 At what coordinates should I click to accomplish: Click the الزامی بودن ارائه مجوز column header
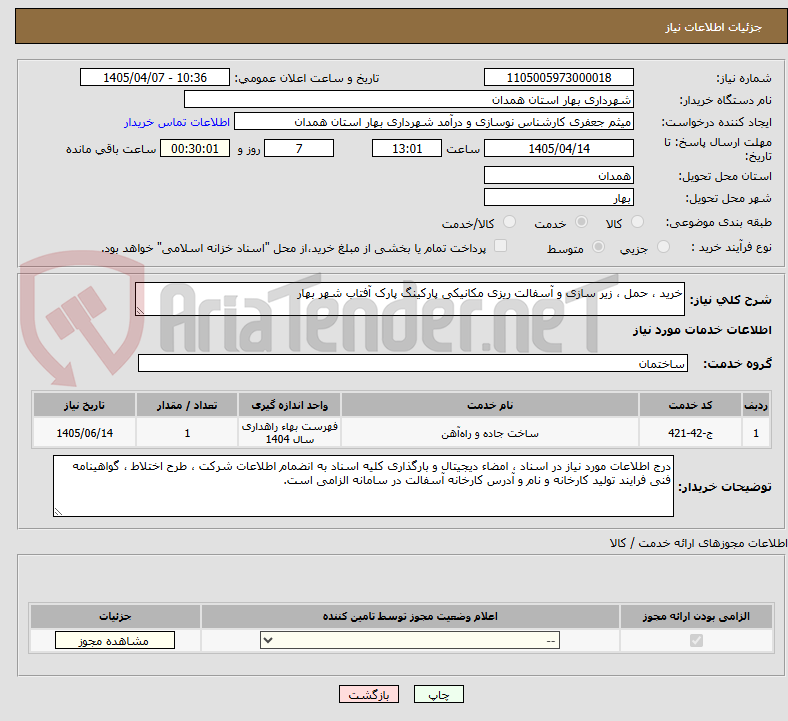pyautogui.click(x=696, y=616)
